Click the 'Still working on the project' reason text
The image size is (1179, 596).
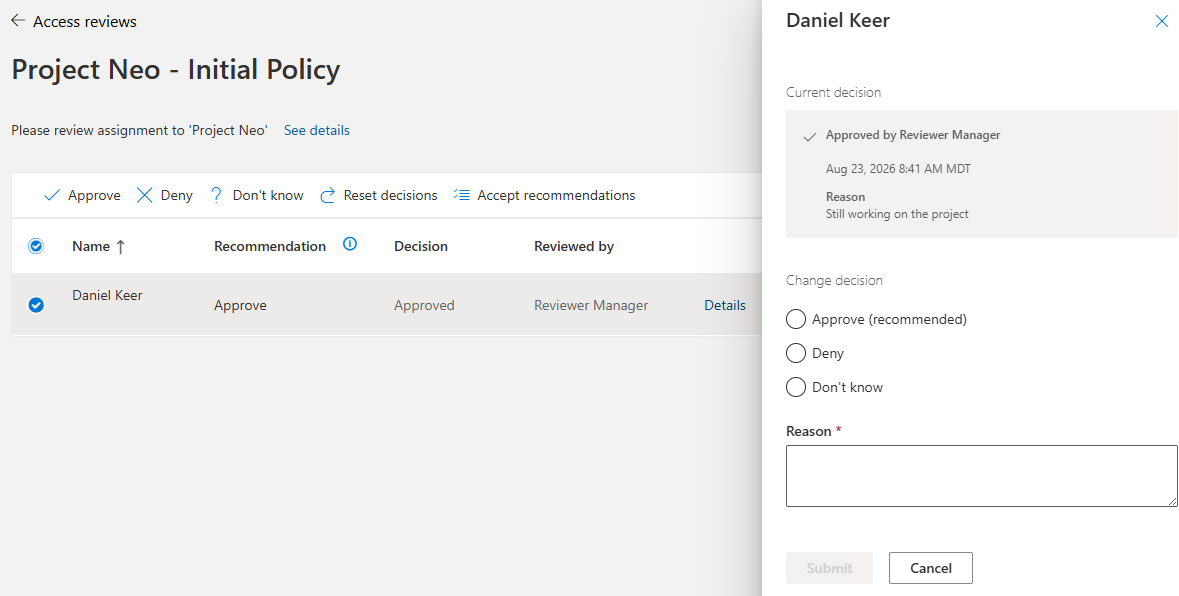point(897,214)
